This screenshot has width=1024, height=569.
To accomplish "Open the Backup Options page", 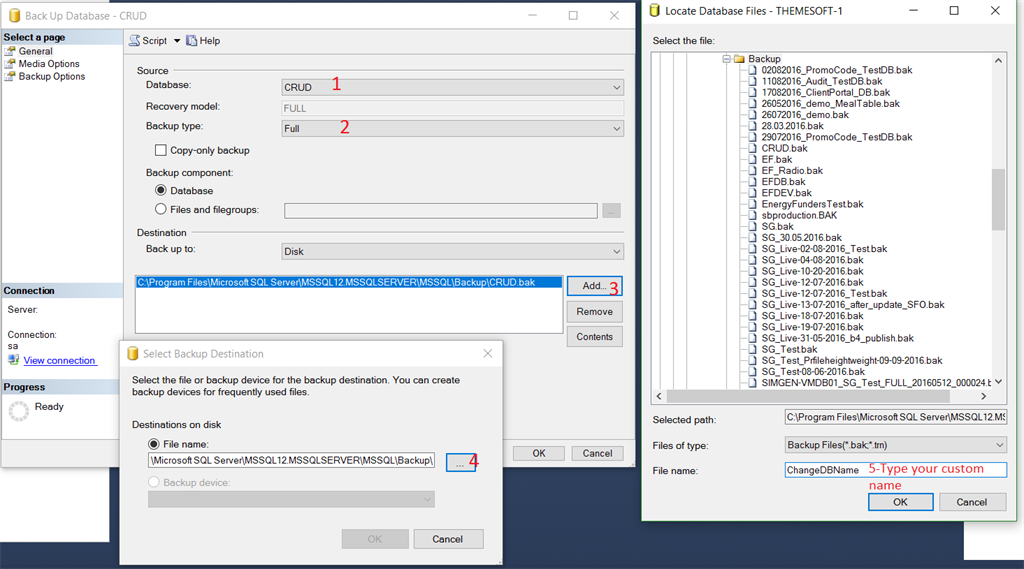I will click(52, 76).
